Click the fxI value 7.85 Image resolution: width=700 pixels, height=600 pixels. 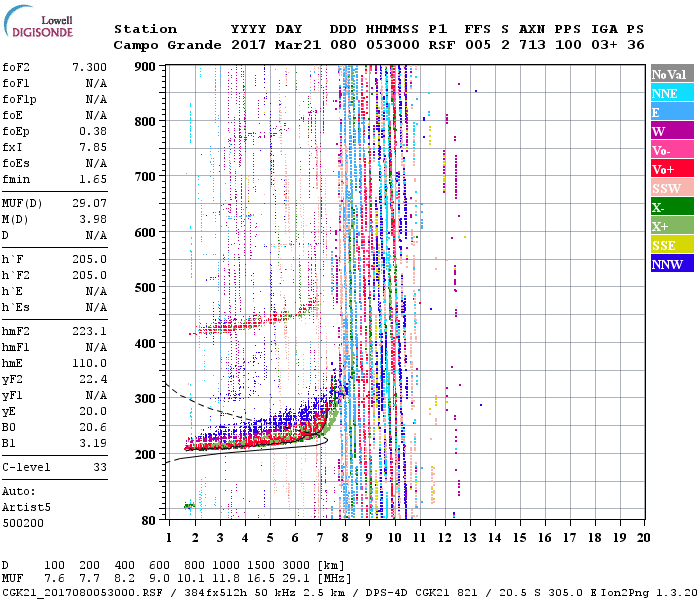click(x=93, y=147)
